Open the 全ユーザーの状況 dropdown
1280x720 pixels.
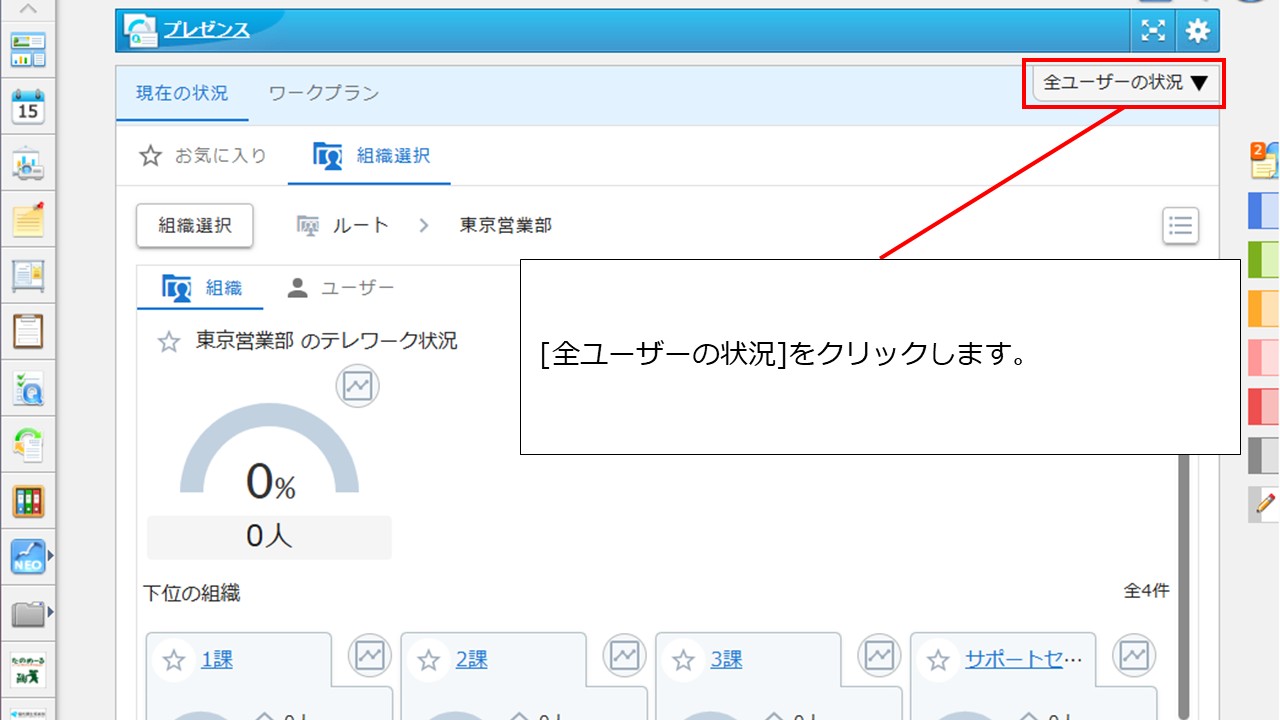(1126, 83)
